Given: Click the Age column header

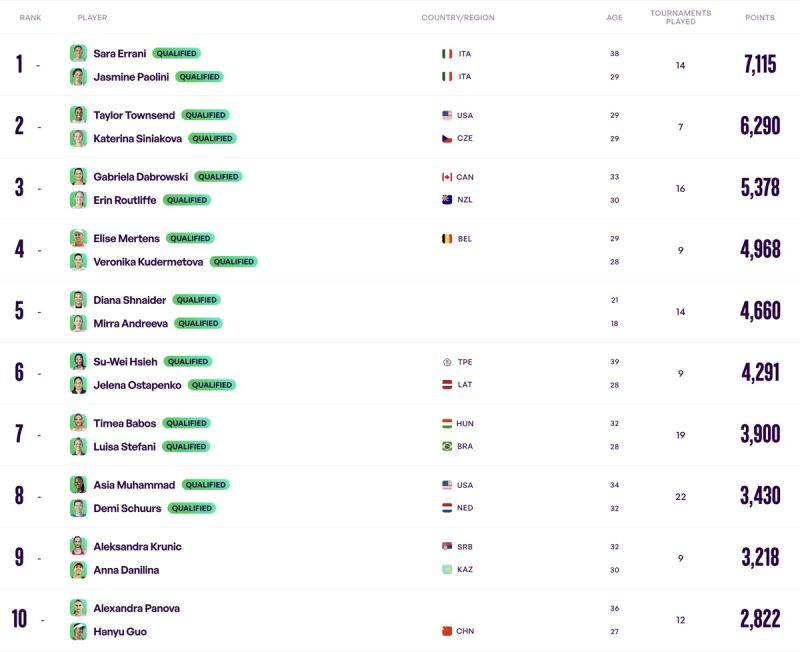Looking at the screenshot, I should click(614, 18).
